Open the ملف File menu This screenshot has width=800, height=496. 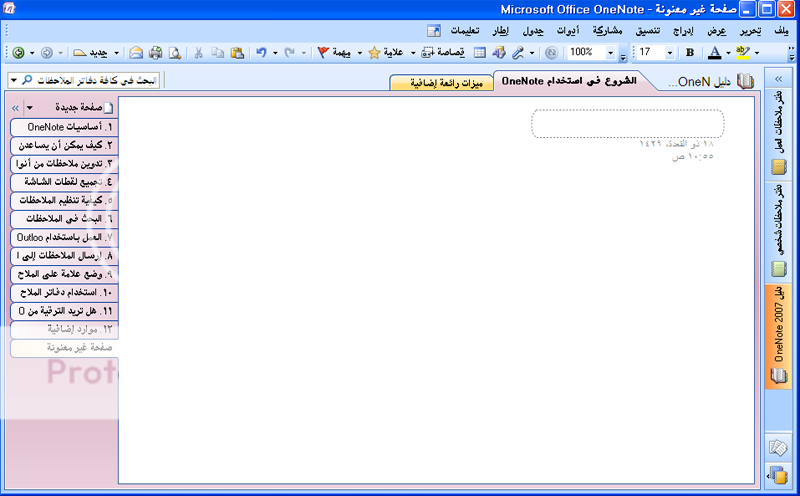coord(781,31)
